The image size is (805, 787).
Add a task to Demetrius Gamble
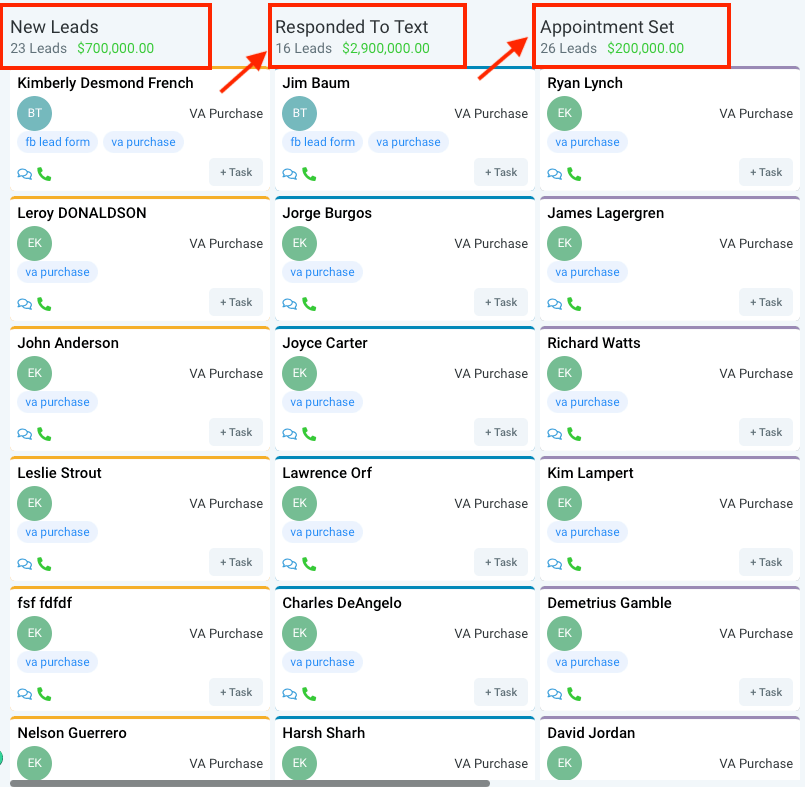click(766, 692)
